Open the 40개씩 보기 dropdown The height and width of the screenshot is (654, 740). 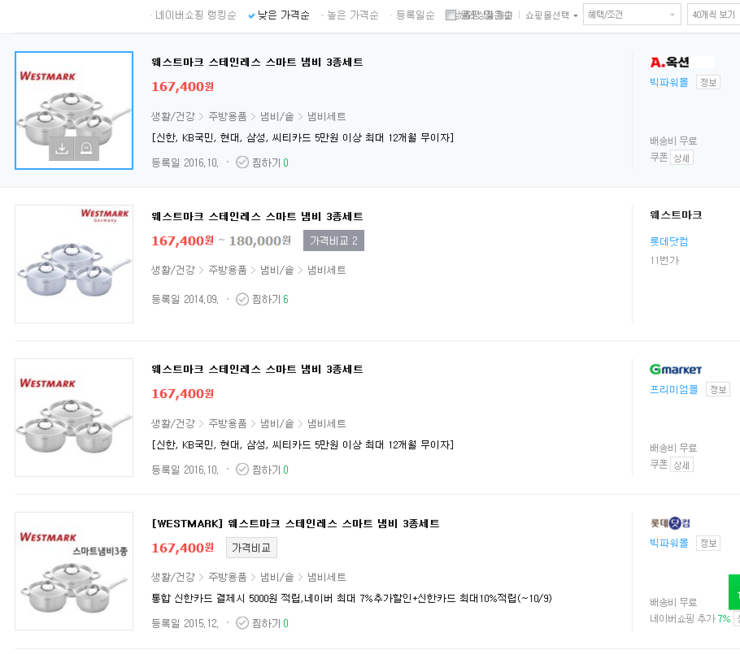click(712, 15)
